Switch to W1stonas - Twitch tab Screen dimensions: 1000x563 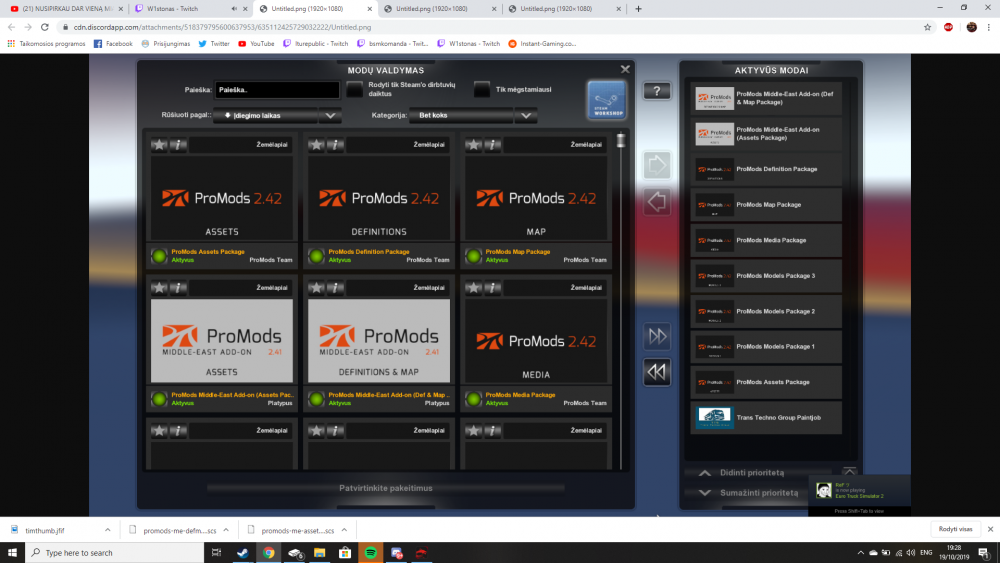[x=185, y=9]
